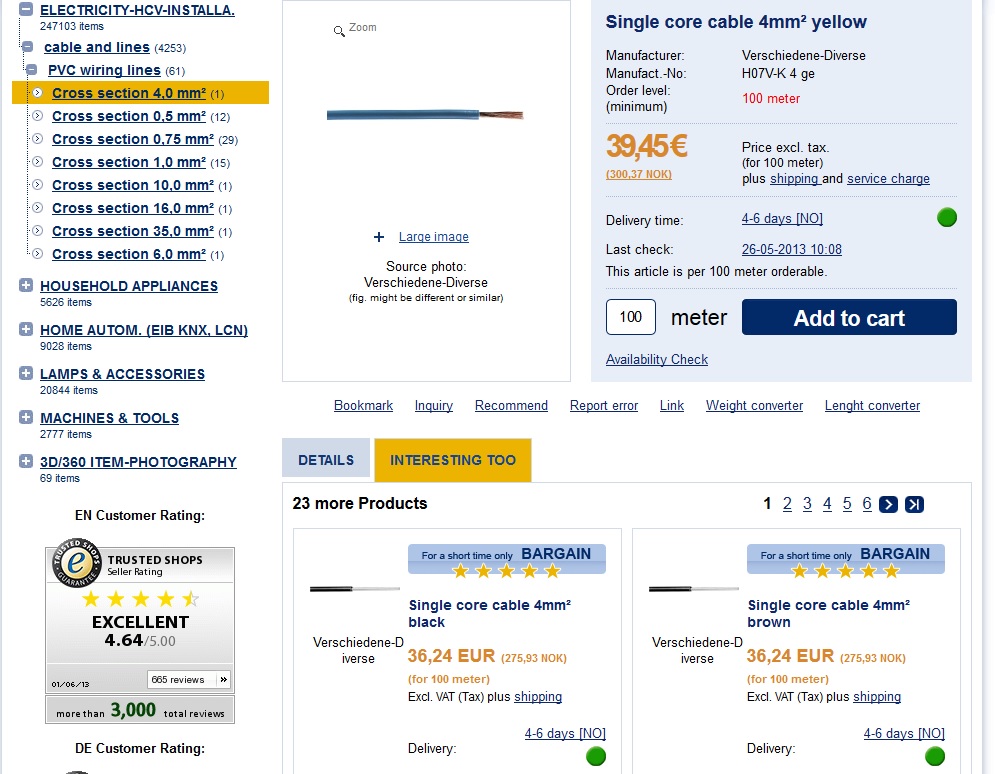Collapse the ELECTRICITY-HCV-INSTALLA. category
995x774 pixels.
pos(26,10)
